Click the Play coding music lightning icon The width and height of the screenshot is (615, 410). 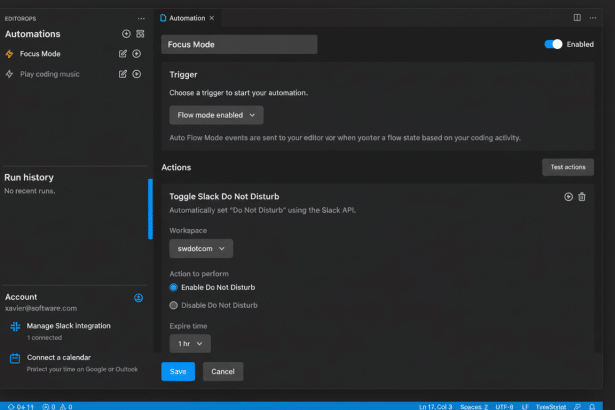pyautogui.click(x=9, y=74)
